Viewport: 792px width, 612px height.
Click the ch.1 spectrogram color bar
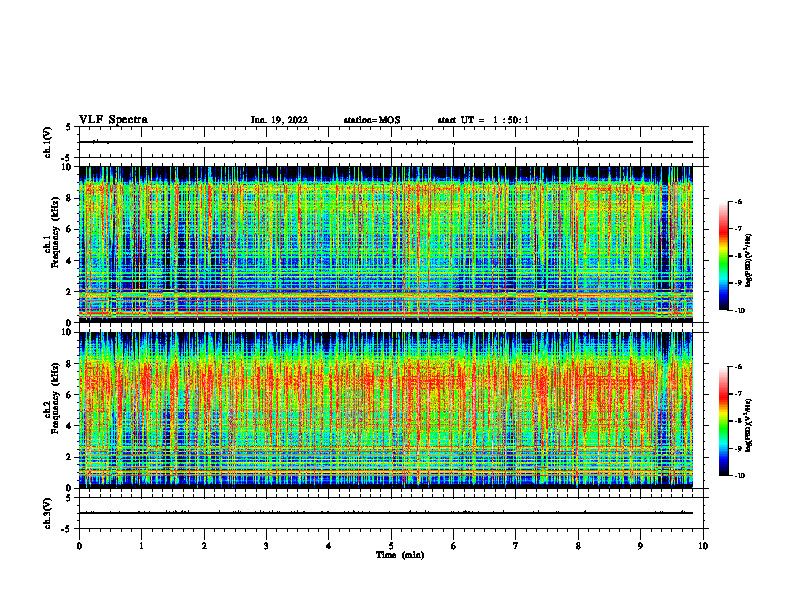point(723,256)
